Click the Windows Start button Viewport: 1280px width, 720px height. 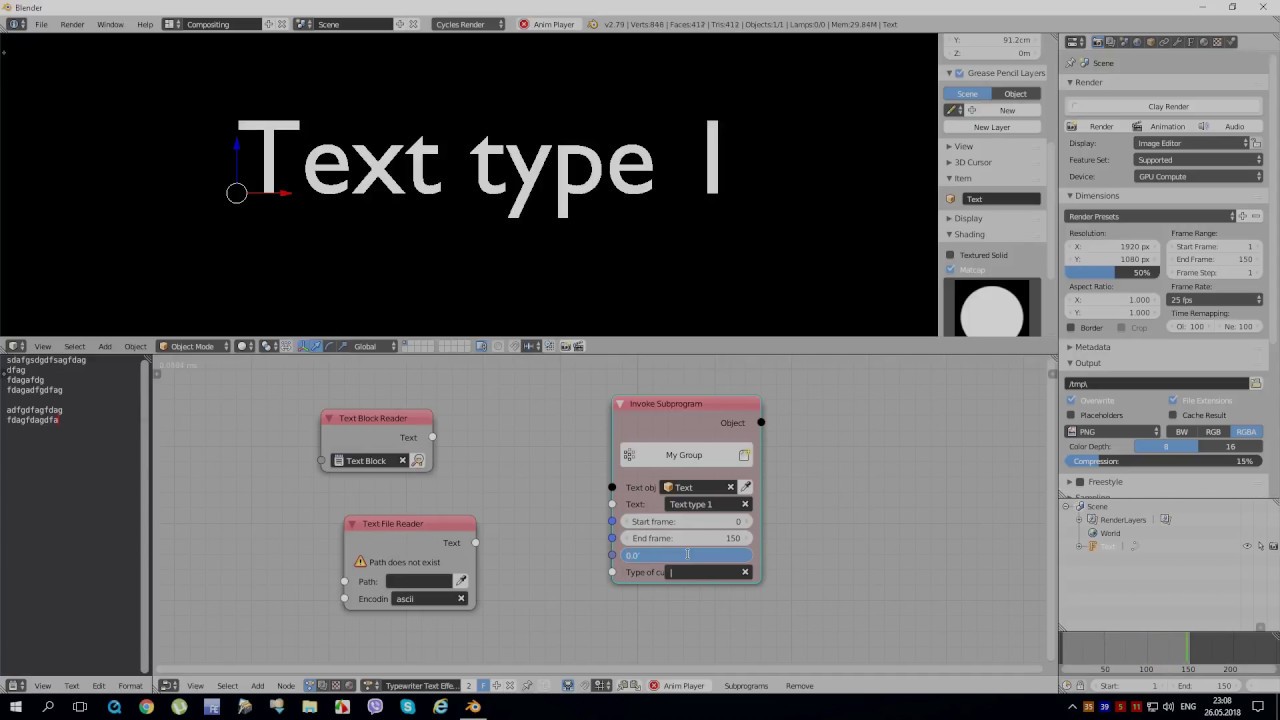coord(15,707)
